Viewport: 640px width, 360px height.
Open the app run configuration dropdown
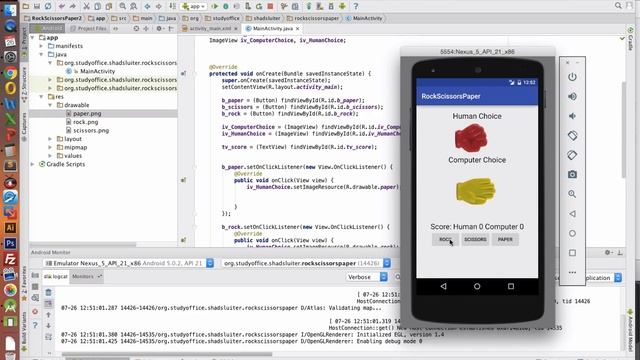tap(193, 6)
